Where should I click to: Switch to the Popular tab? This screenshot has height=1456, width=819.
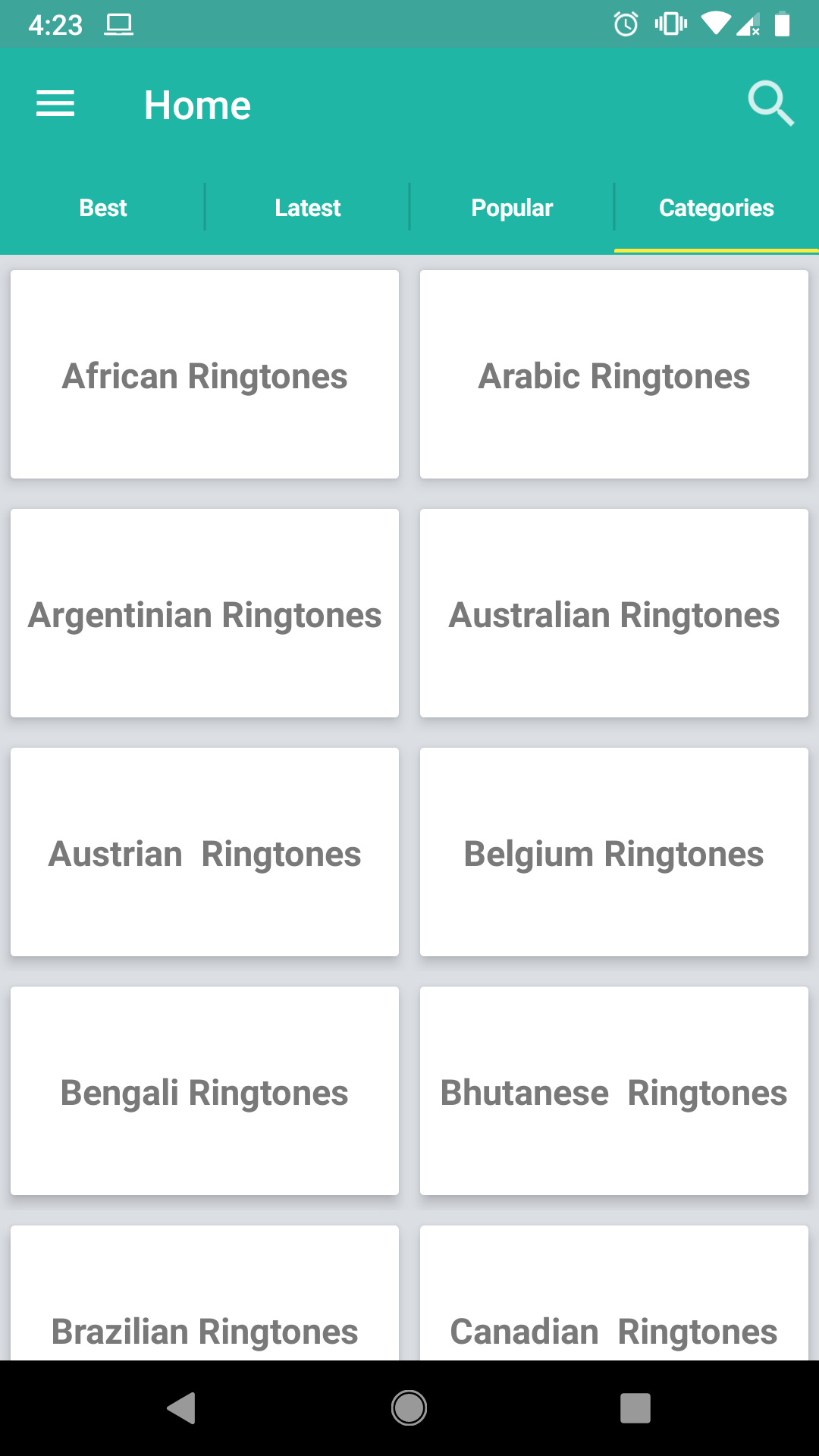click(512, 208)
